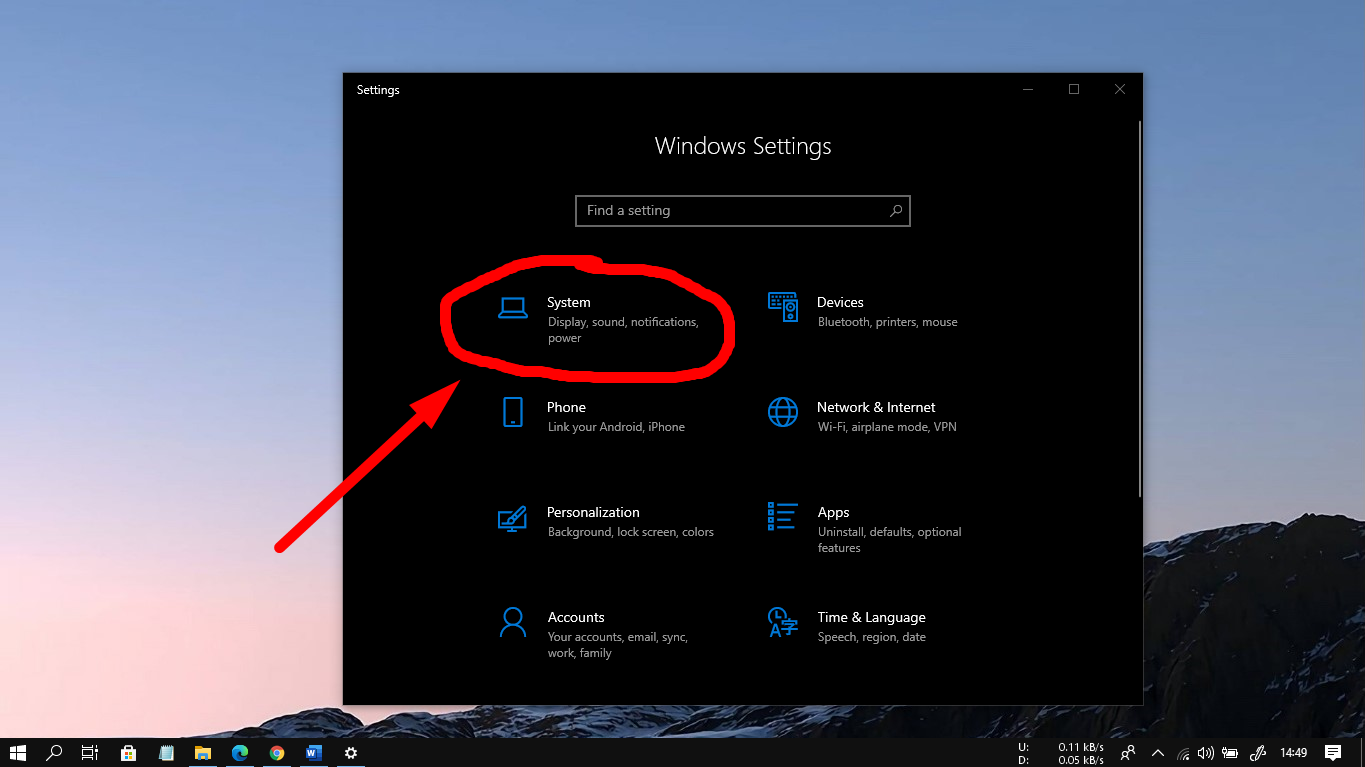Click the search magnifier in Find a setting
Viewport: 1365px width, 767px height.
pyautogui.click(x=896, y=211)
